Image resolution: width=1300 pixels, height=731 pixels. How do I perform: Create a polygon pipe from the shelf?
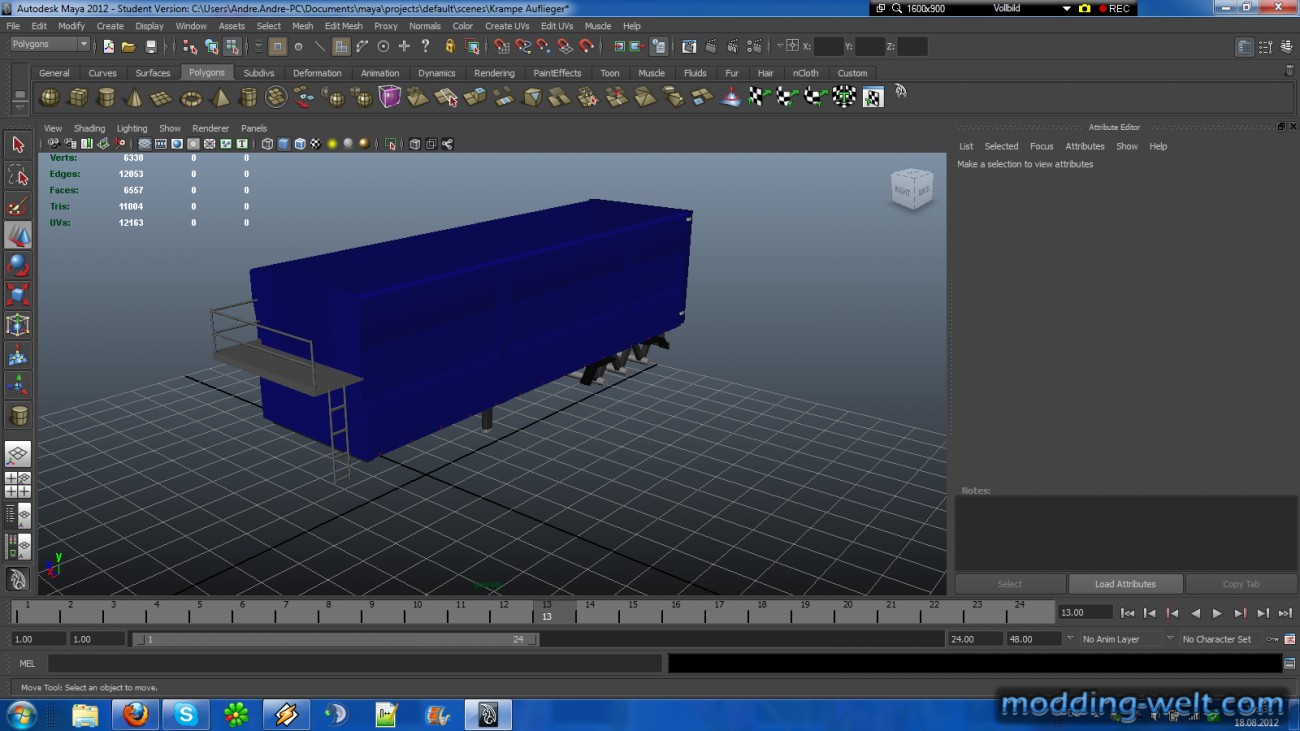pyautogui.click(x=248, y=97)
